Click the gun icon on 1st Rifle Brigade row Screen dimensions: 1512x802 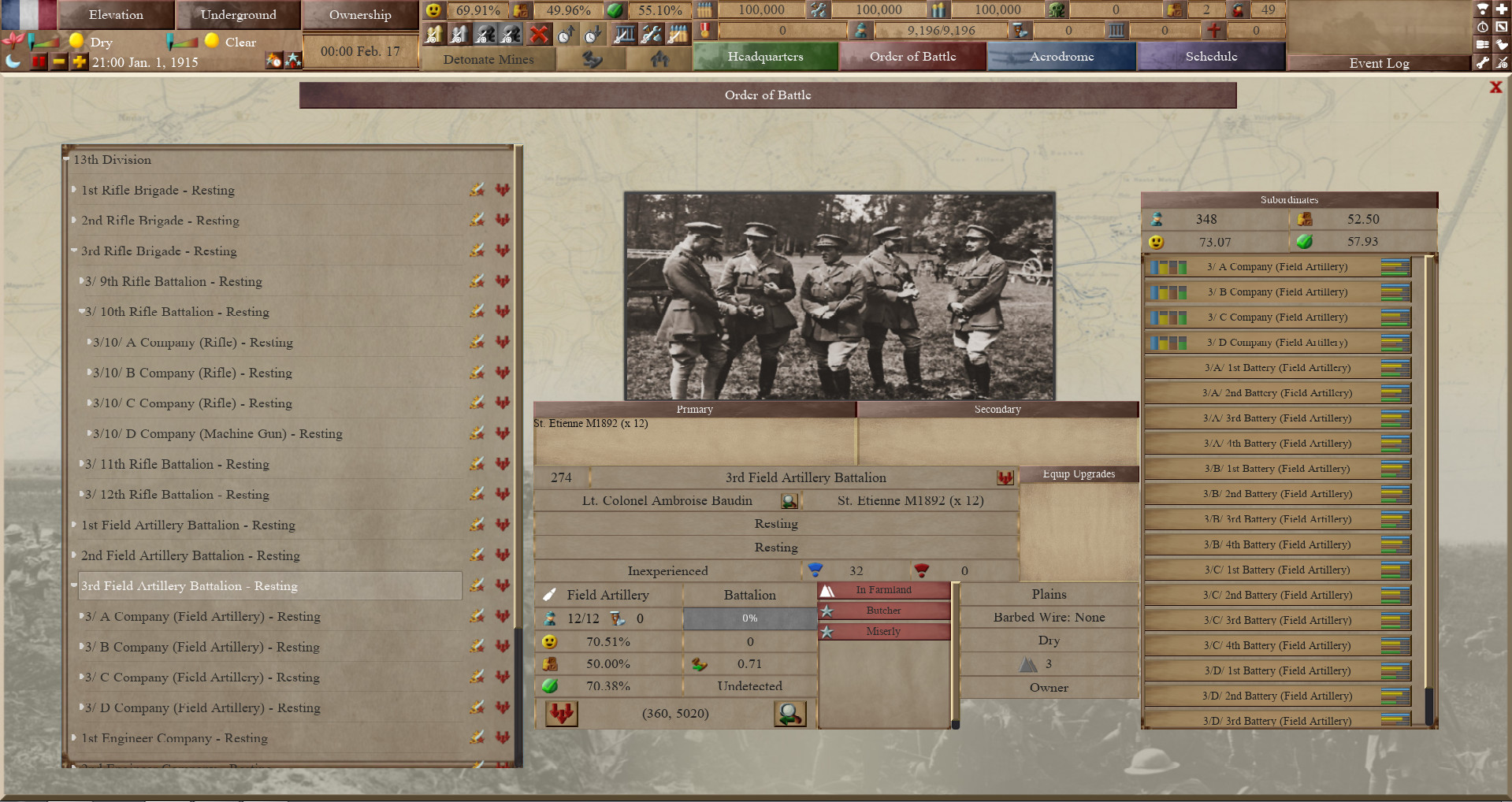click(477, 190)
